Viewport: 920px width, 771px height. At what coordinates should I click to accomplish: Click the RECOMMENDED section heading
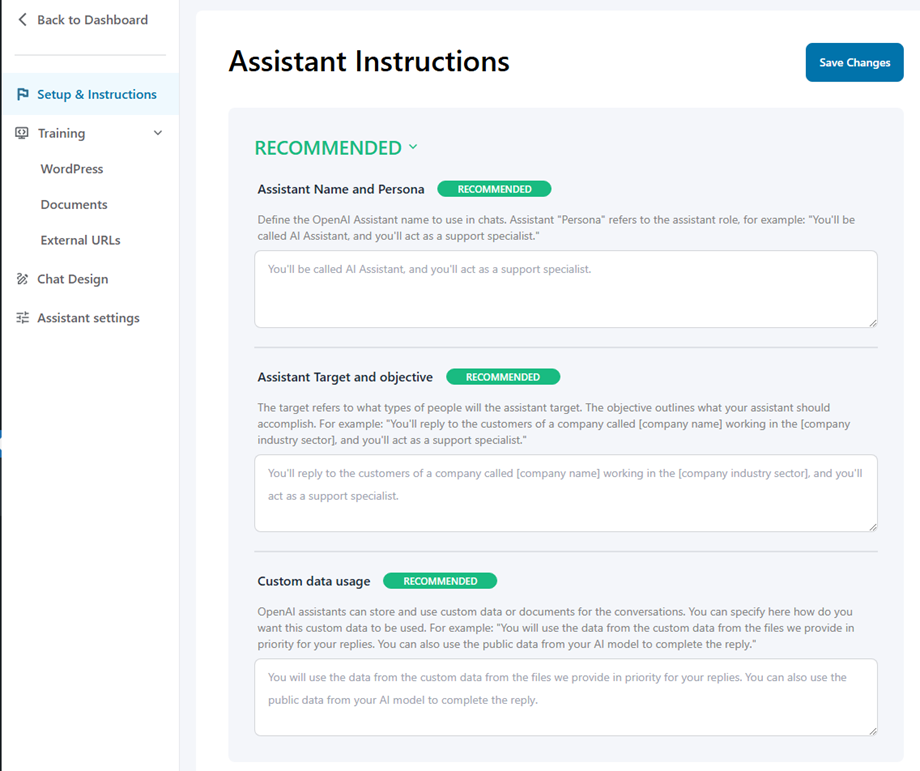(x=328, y=148)
